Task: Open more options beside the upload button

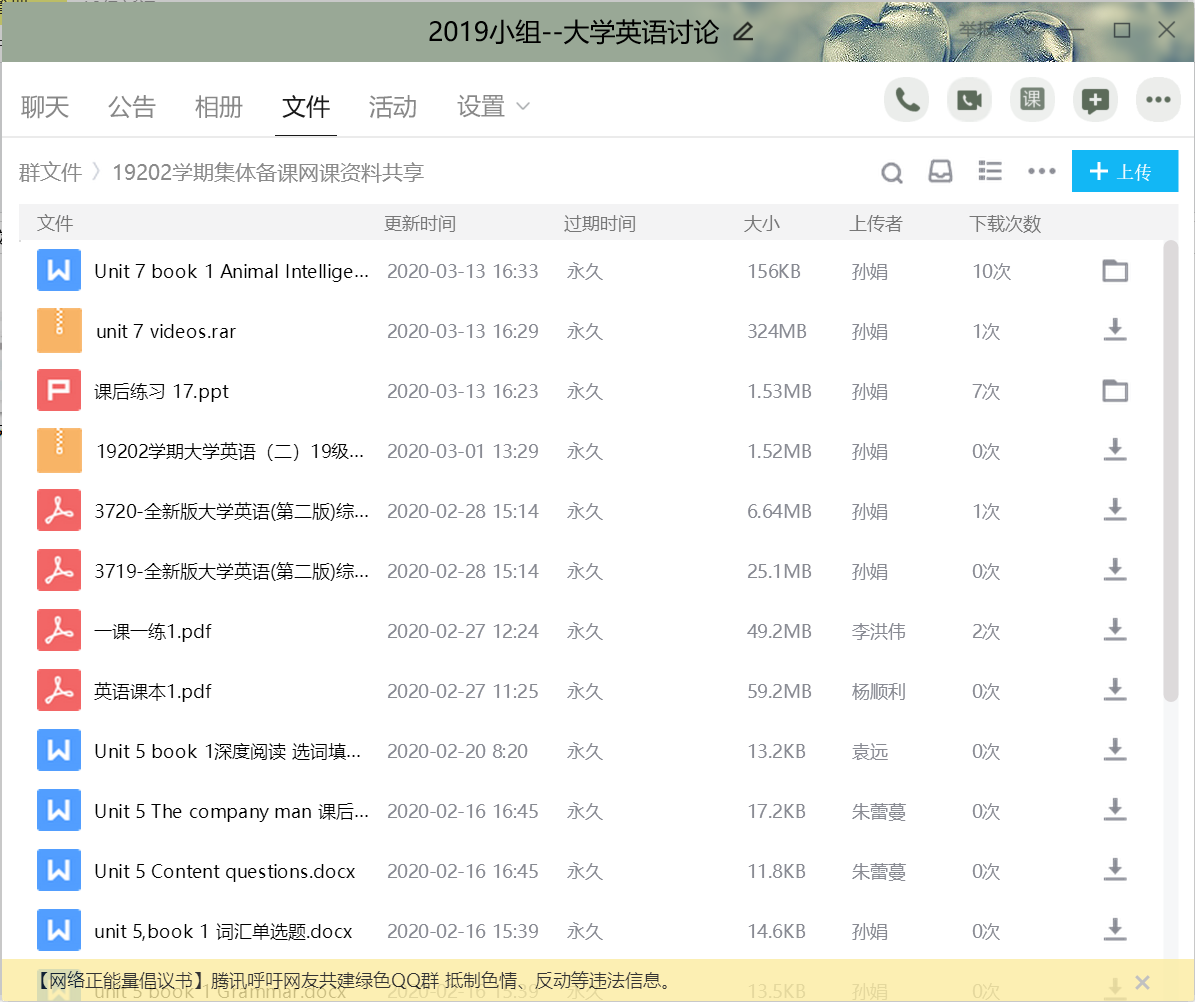Action: 1041,172
